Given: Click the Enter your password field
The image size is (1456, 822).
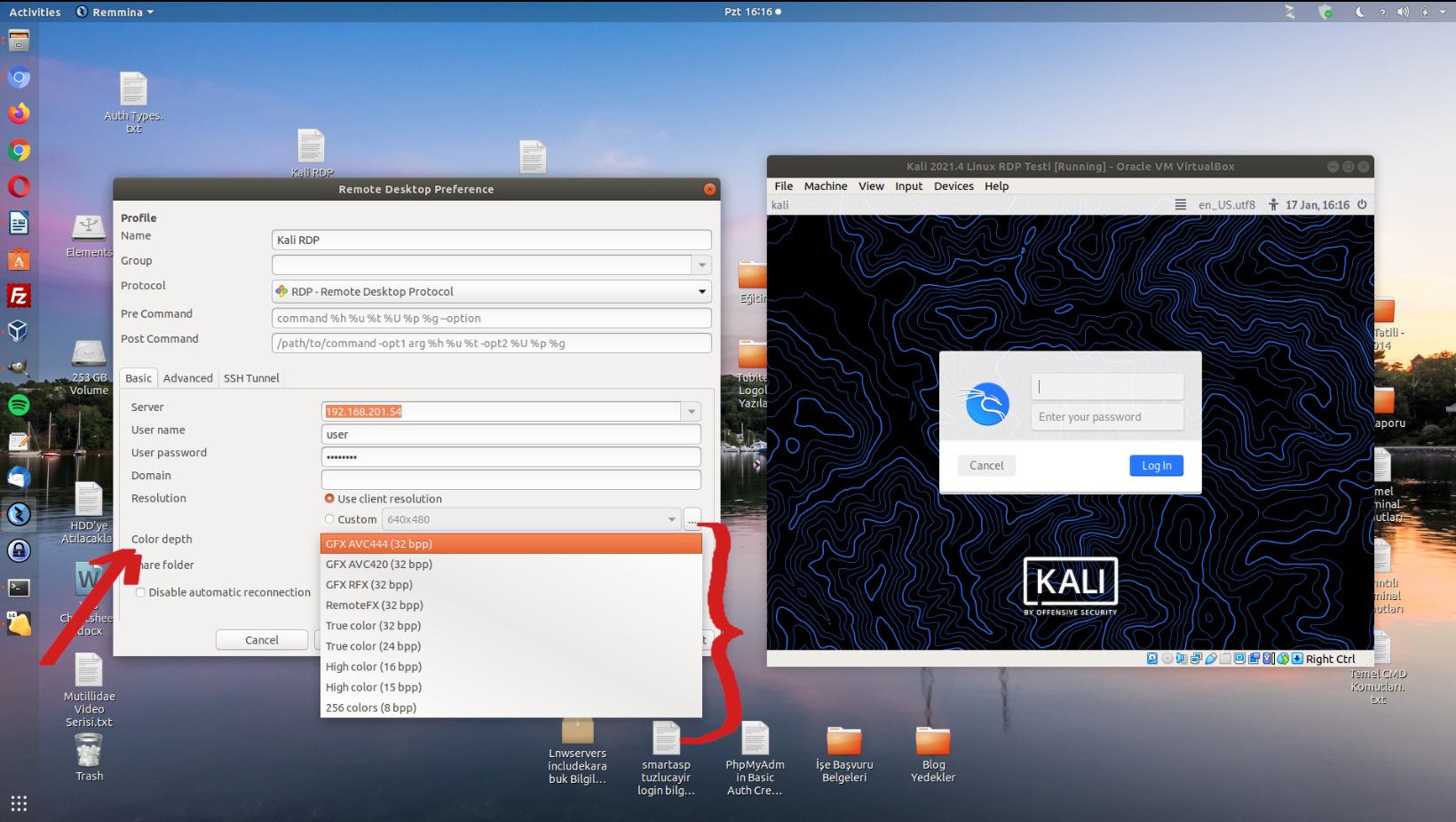Looking at the screenshot, I should pyautogui.click(x=1106, y=417).
